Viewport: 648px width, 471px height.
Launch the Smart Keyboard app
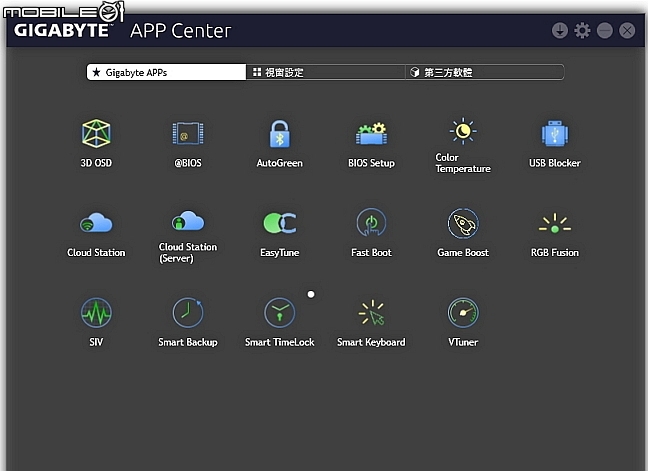tap(371, 312)
